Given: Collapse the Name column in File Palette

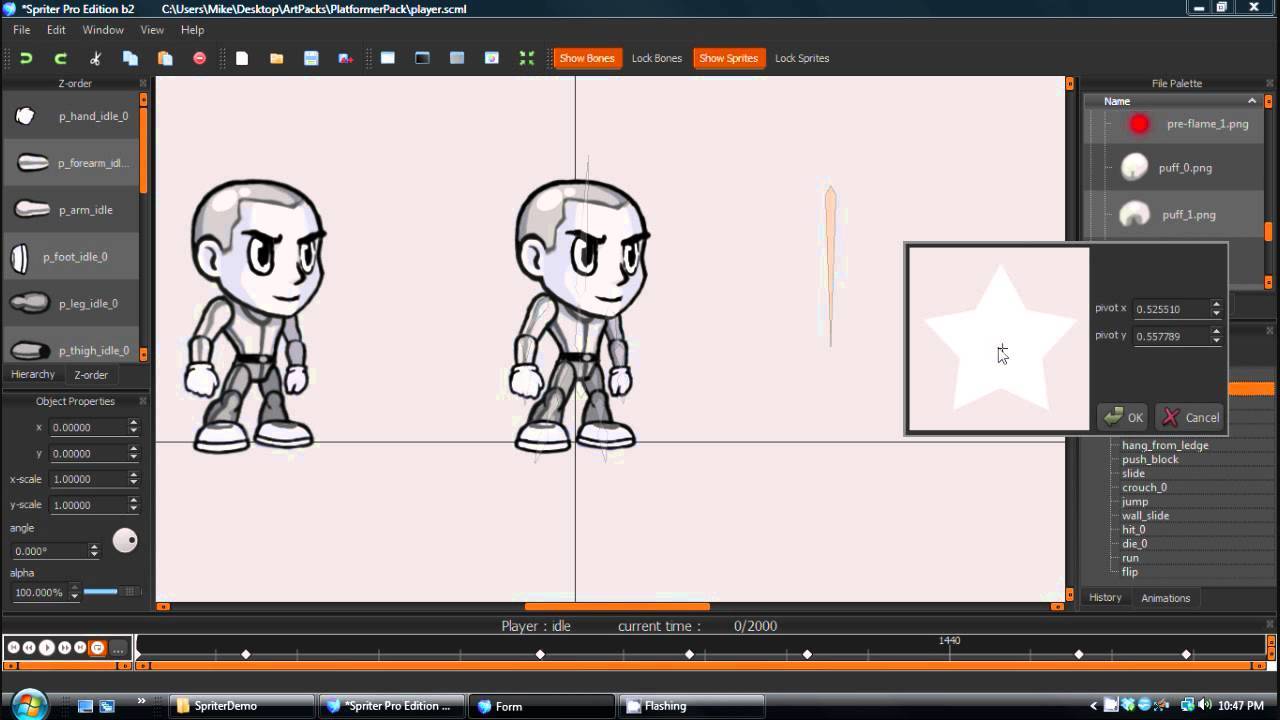Looking at the screenshot, I should point(1252,101).
